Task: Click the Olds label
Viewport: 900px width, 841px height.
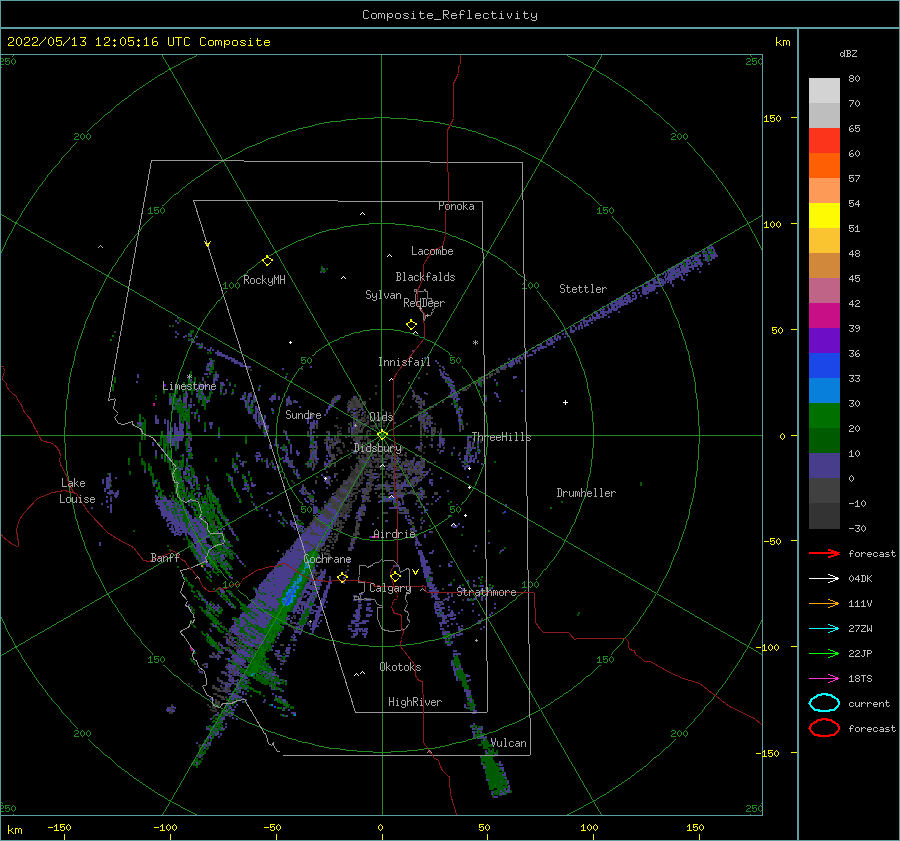Action: [381, 417]
